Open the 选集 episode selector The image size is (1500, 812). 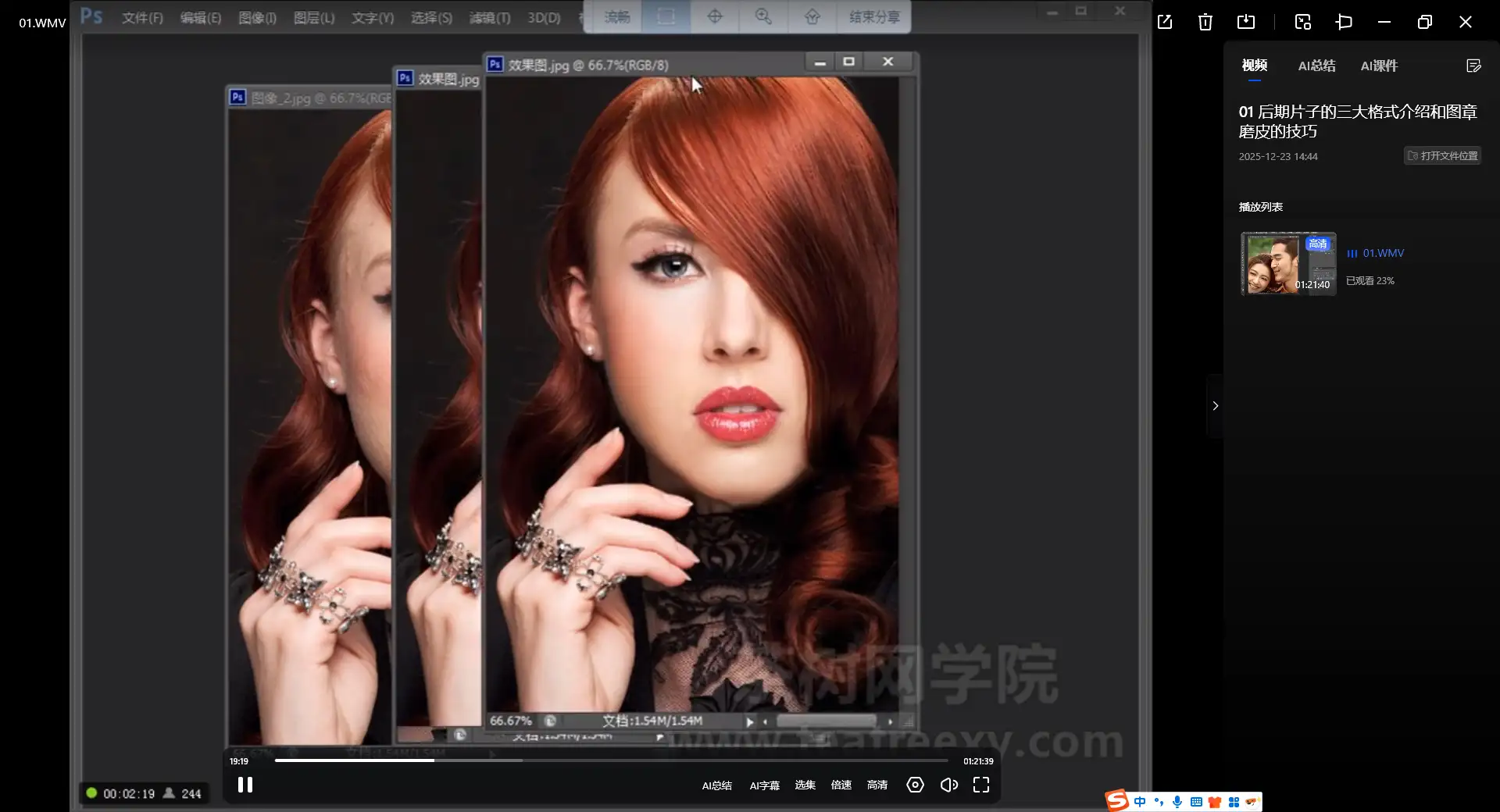[805, 785]
